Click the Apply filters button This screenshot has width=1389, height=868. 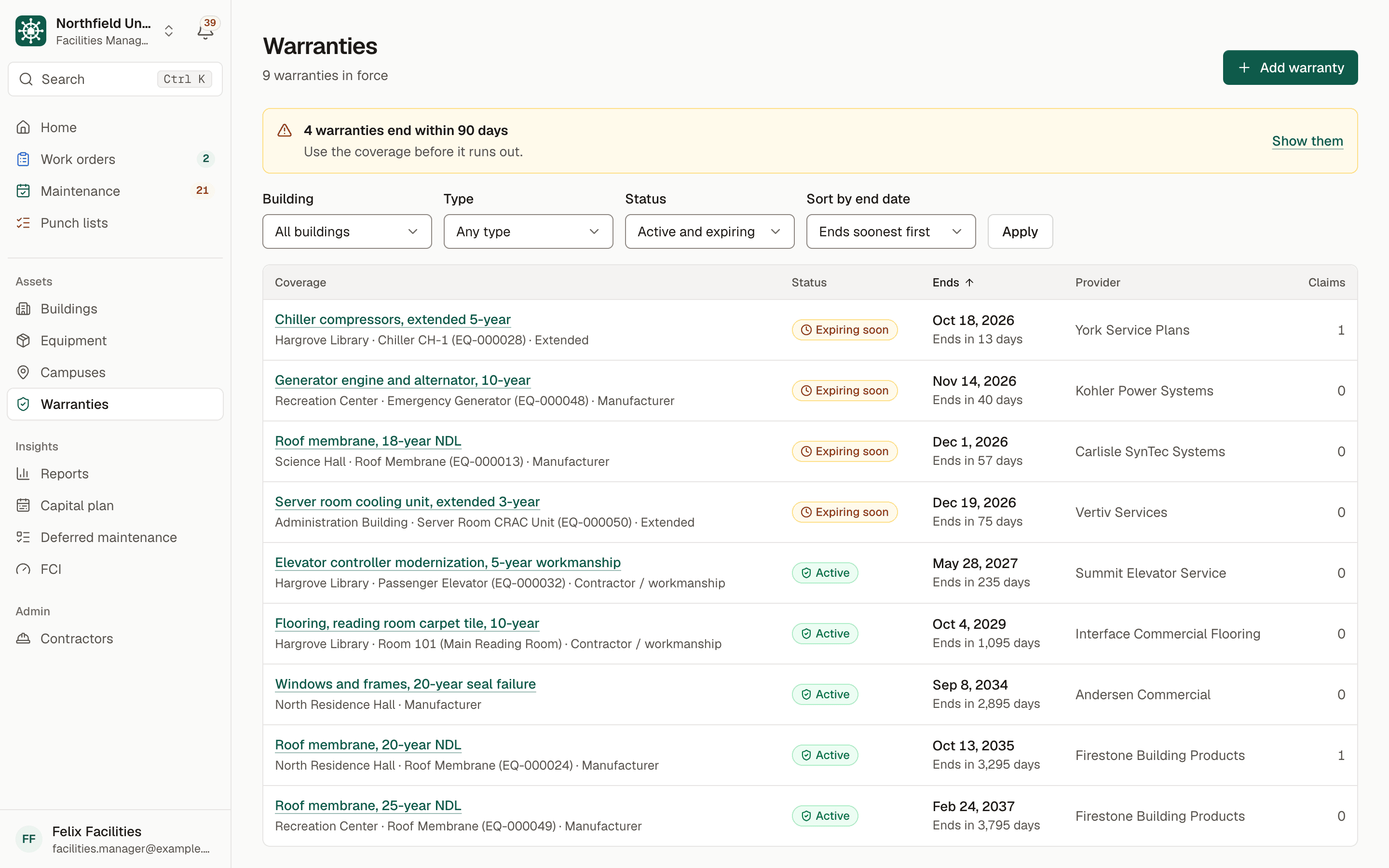click(1020, 231)
